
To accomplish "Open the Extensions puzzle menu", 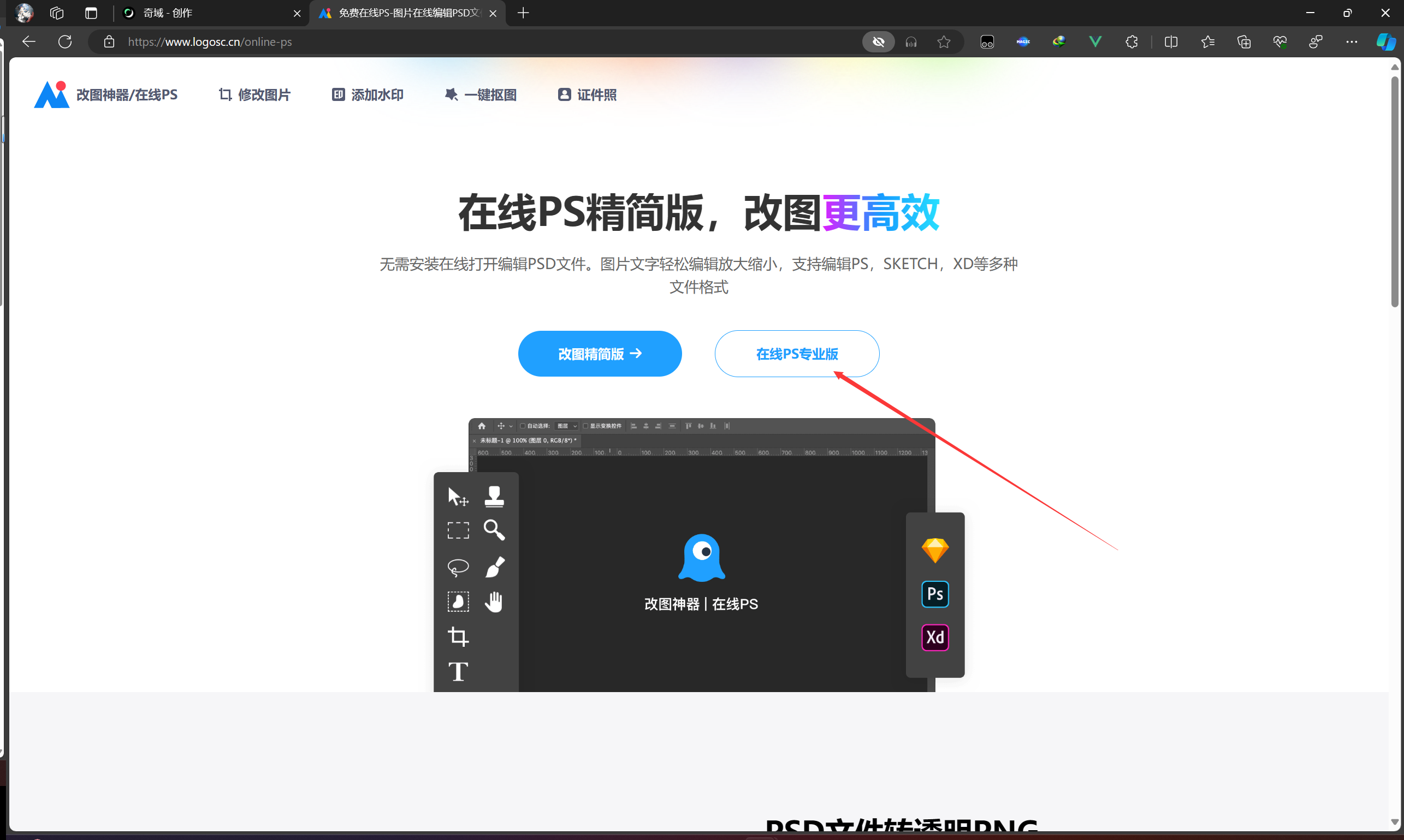I will coord(1131,42).
